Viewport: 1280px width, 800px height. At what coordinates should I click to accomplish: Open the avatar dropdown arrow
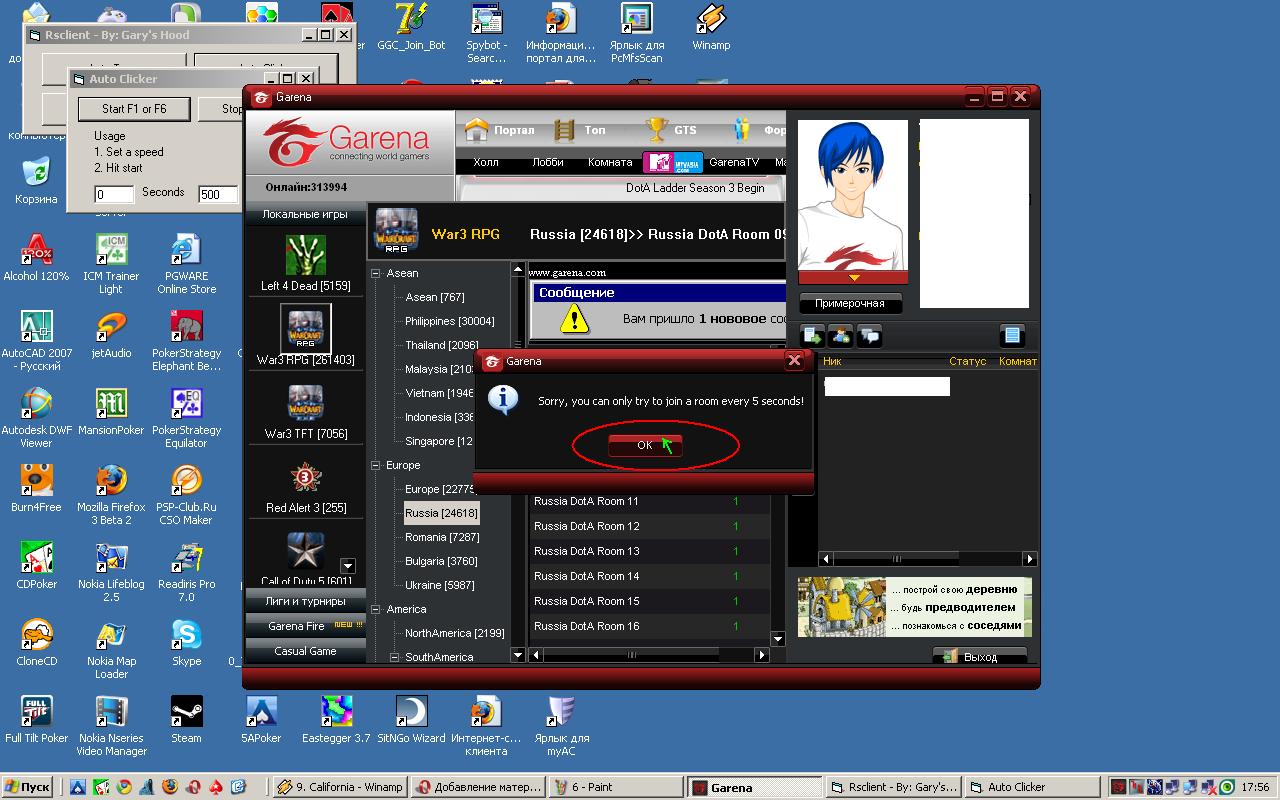(x=853, y=278)
